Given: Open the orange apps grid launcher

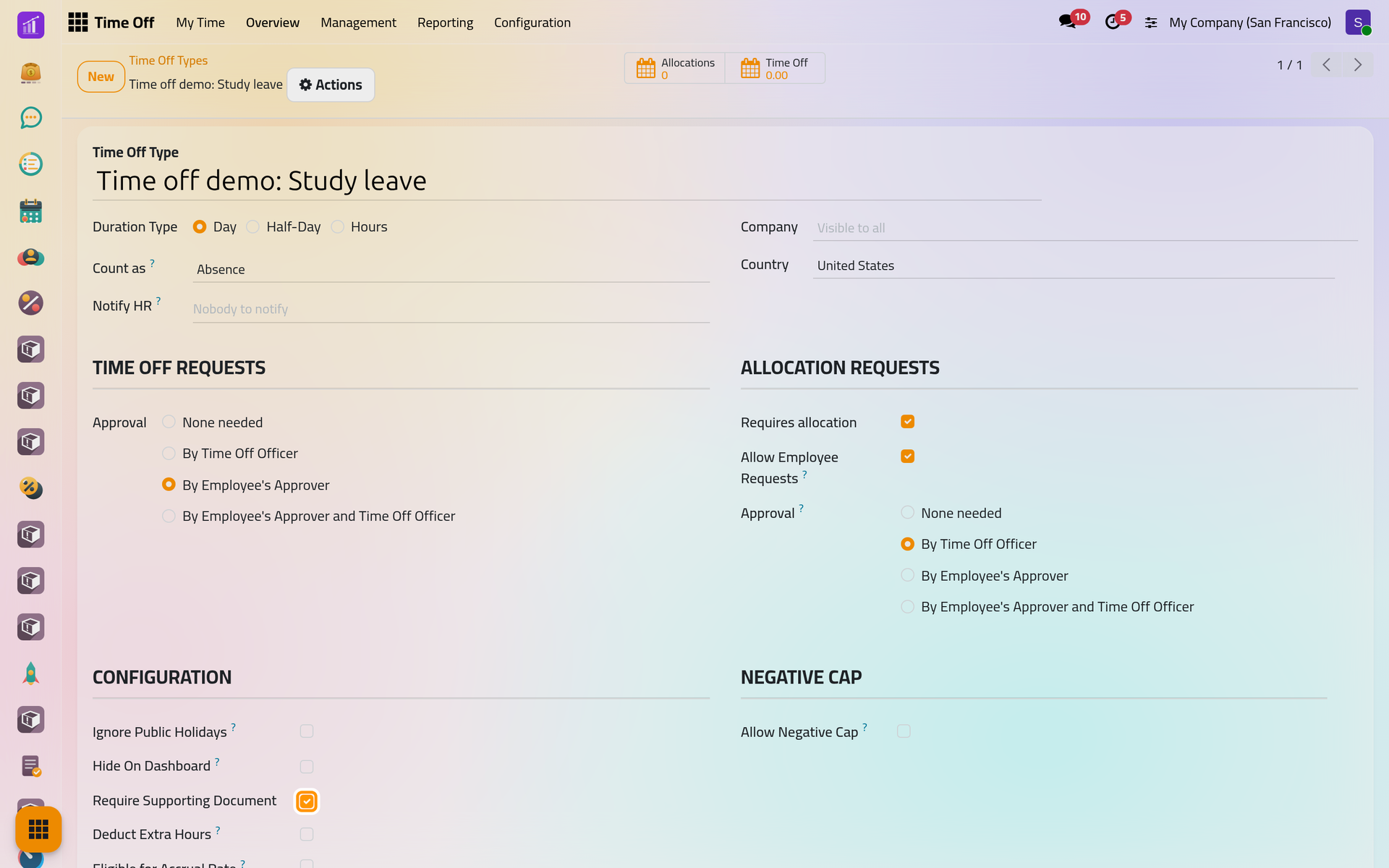Looking at the screenshot, I should [x=38, y=829].
